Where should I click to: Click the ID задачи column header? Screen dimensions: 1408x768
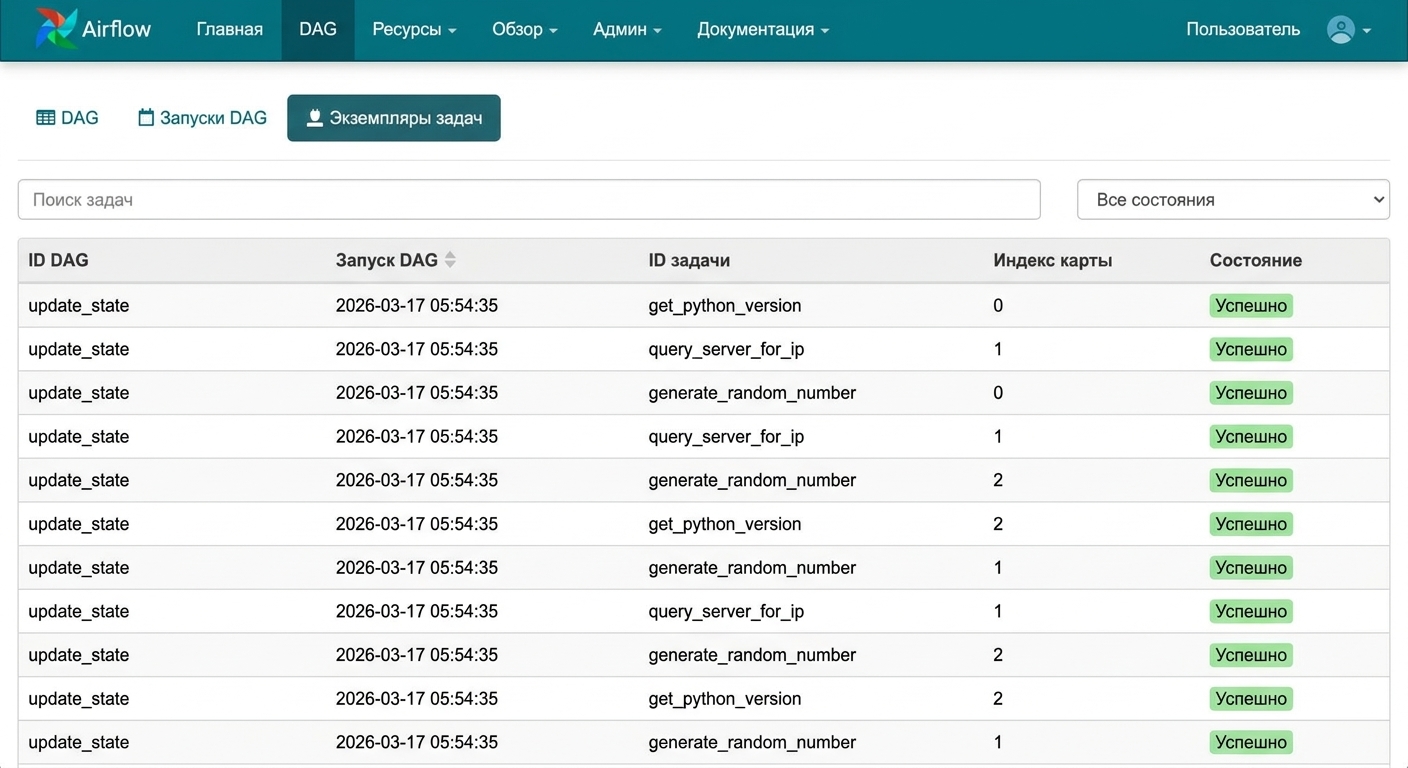point(689,260)
